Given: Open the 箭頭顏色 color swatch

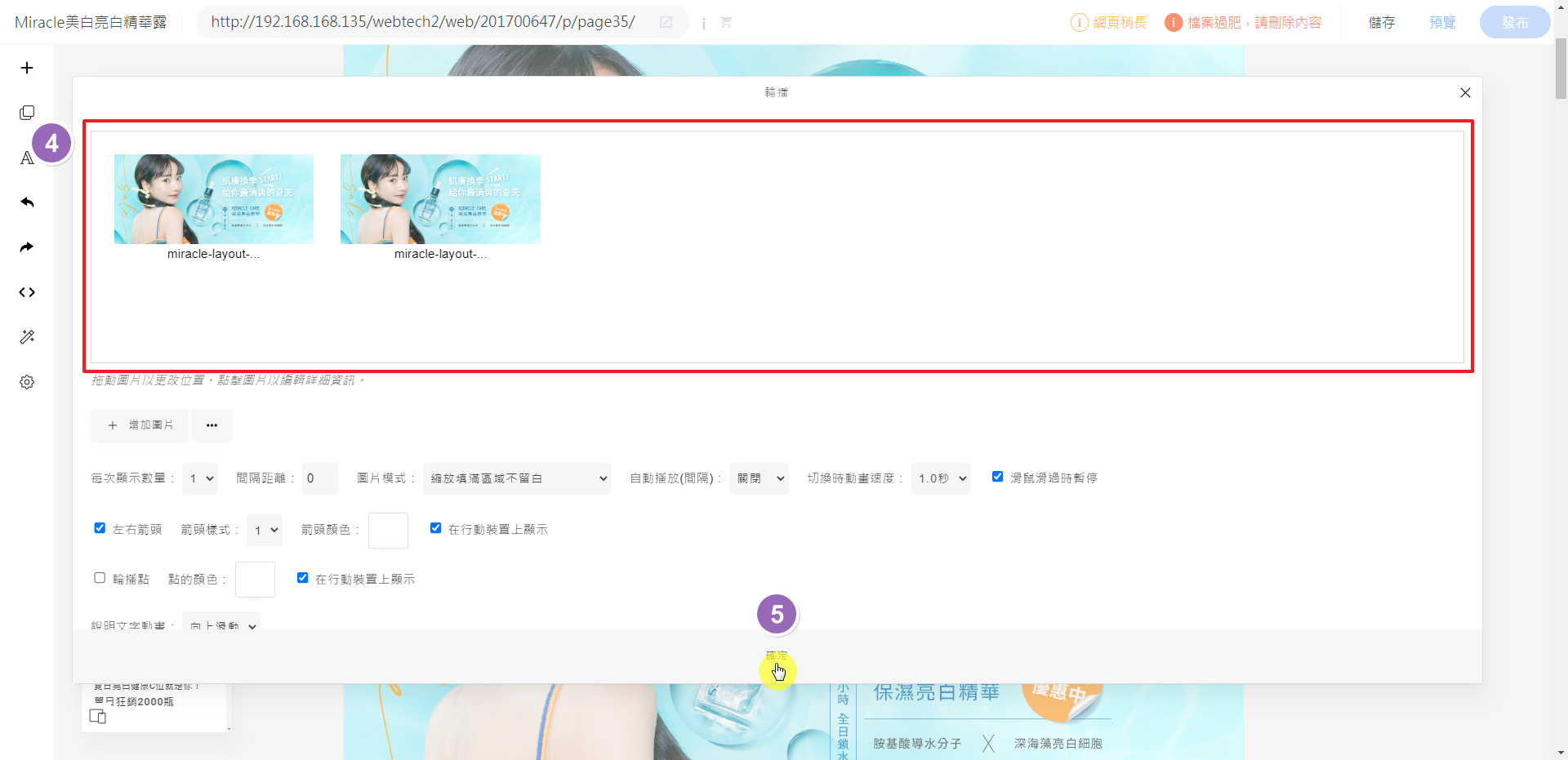Looking at the screenshot, I should coord(388,531).
